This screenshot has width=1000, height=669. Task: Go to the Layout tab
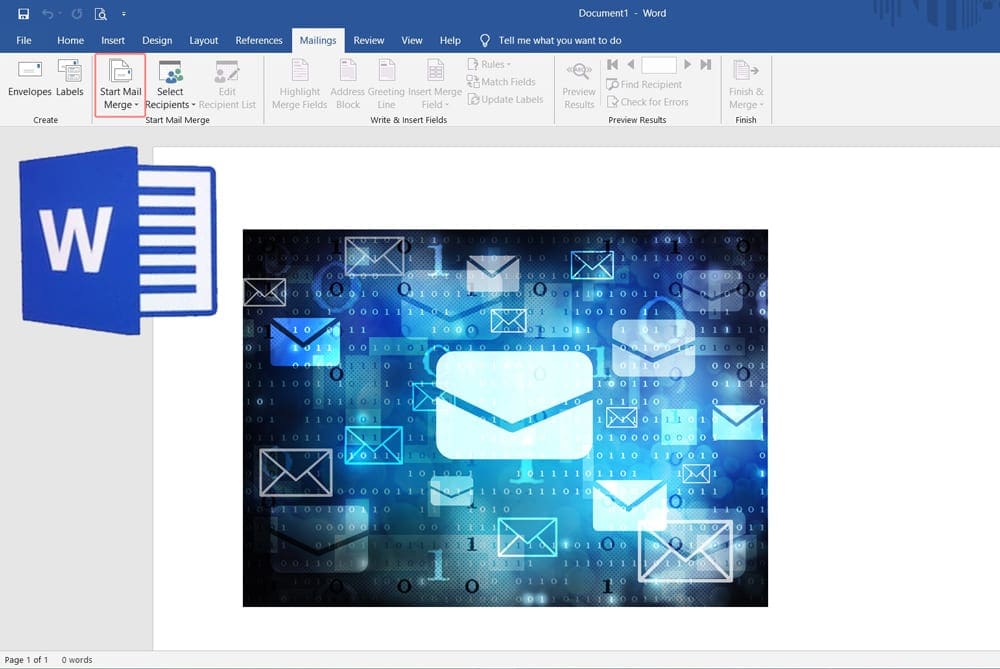[x=203, y=40]
